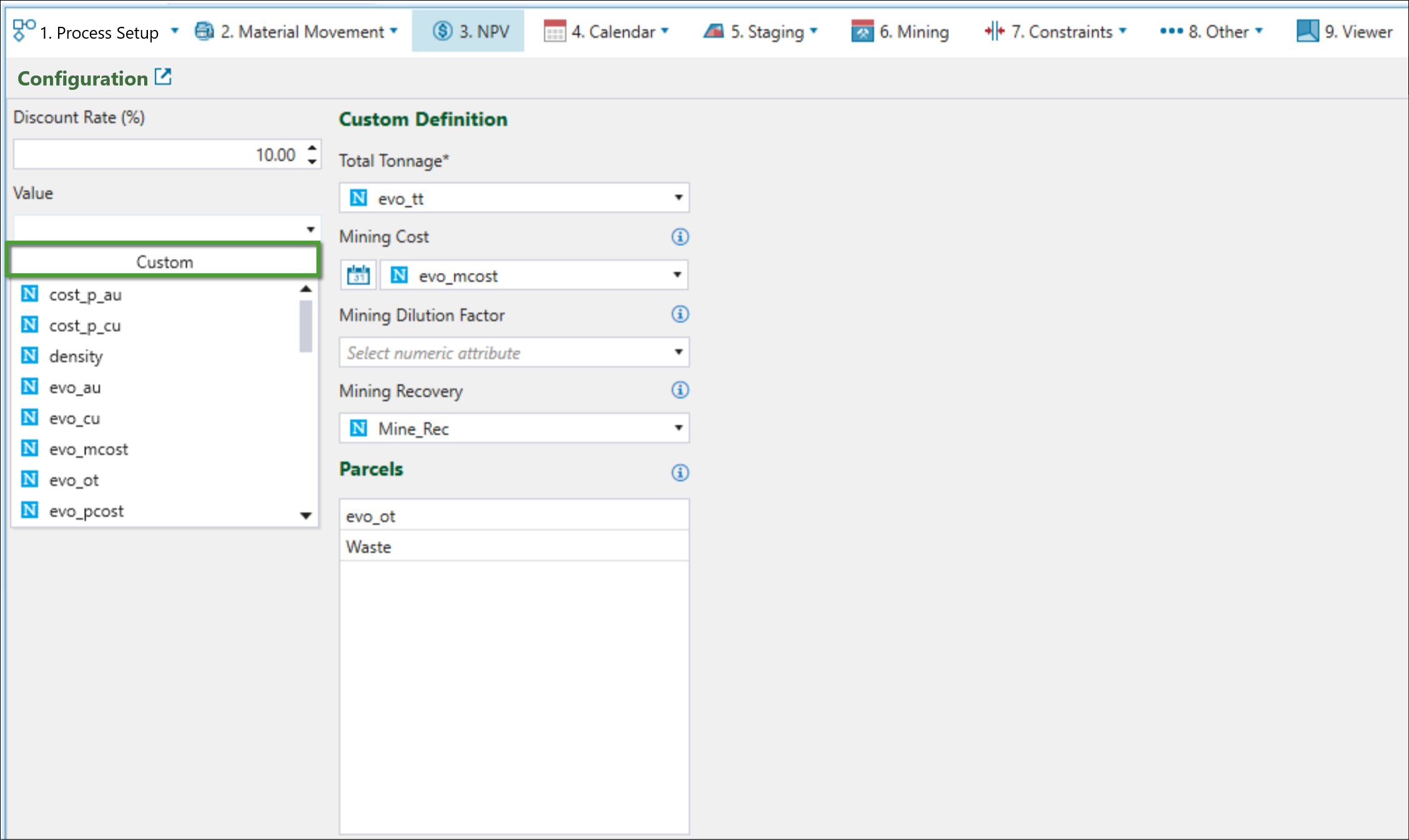Image resolution: width=1409 pixels, height=840 pixels.
Task: Expand the Total Tonnage dropdown
Action: point(678,198)
